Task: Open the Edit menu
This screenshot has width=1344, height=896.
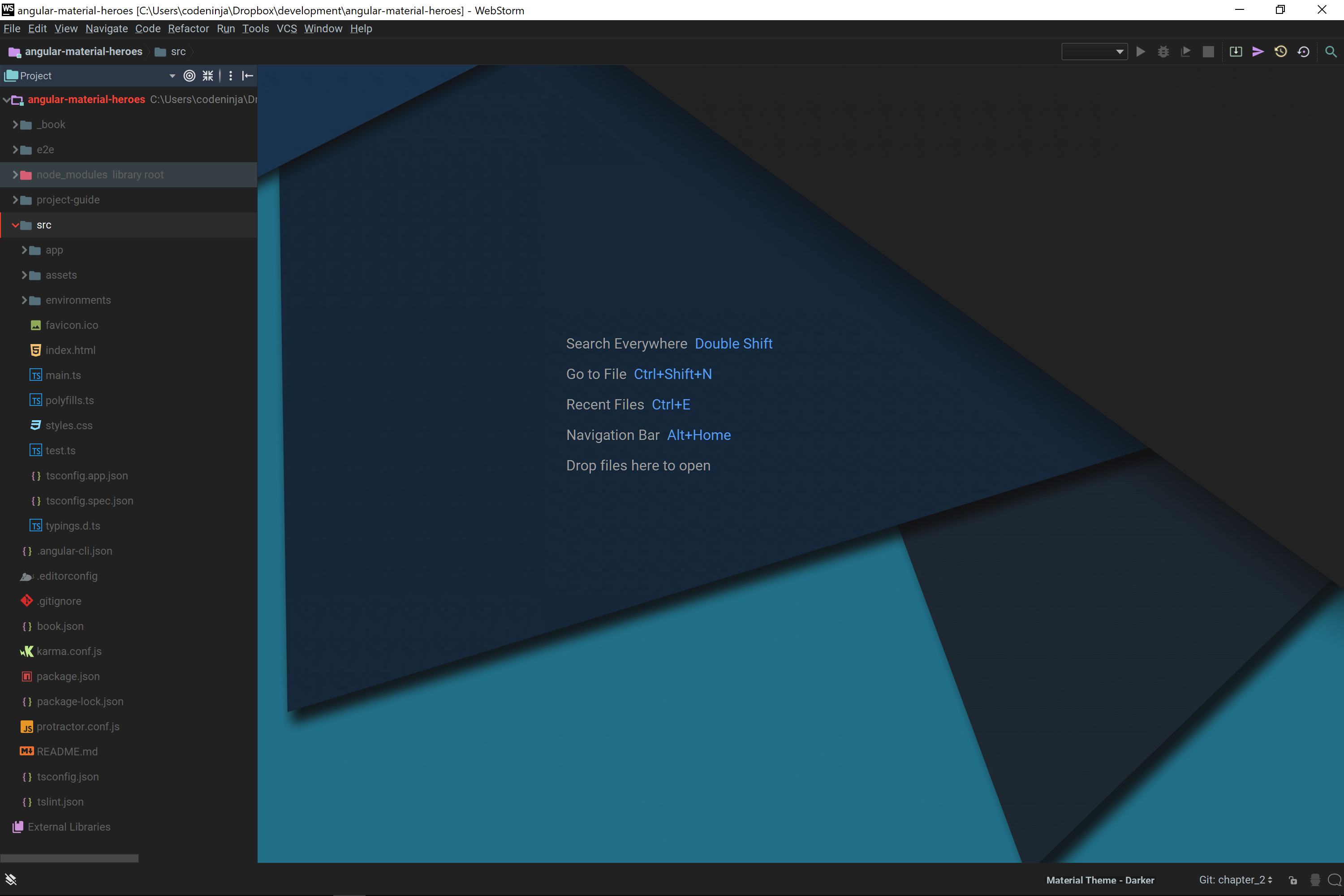Action: (x=37, y=29)
